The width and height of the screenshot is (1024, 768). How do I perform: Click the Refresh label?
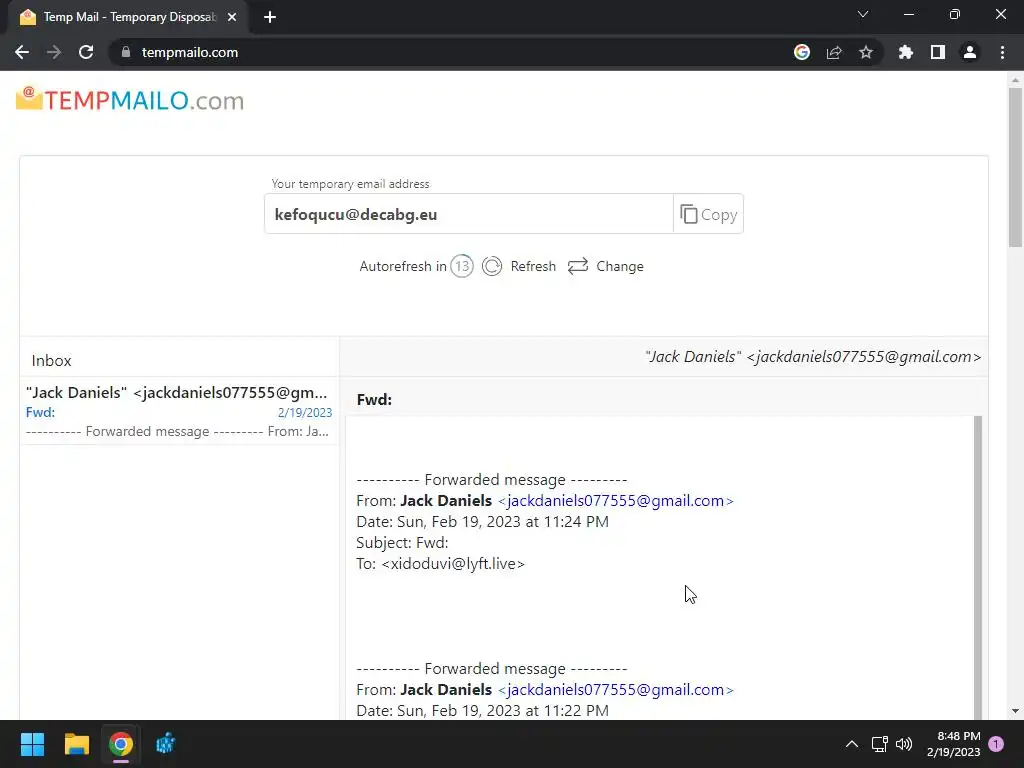point(533,266)
